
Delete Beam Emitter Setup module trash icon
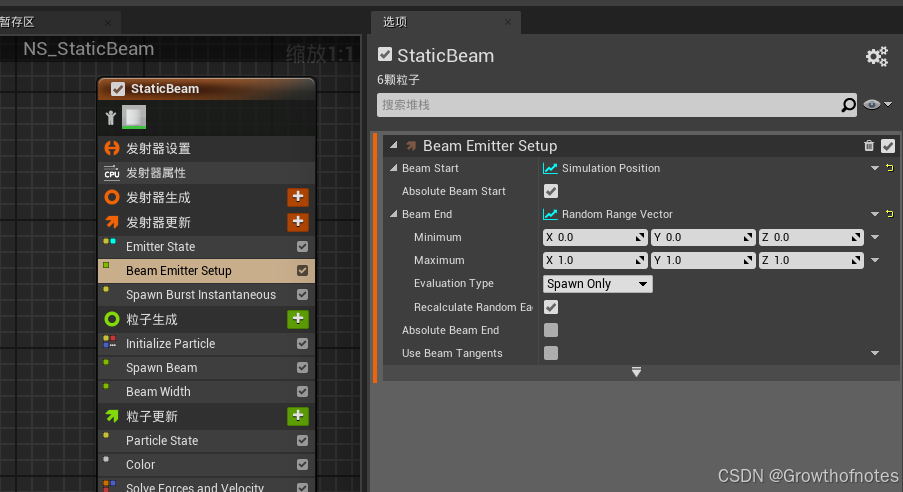[x=869, y=146]
